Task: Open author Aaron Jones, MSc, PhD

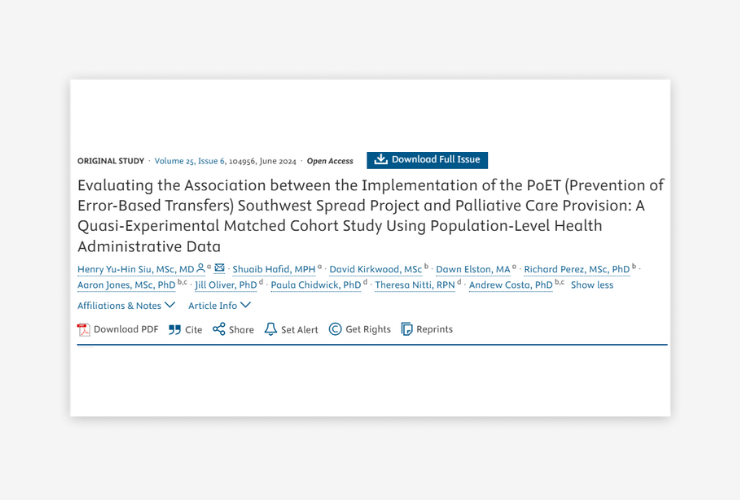Action: pos(126,285)
